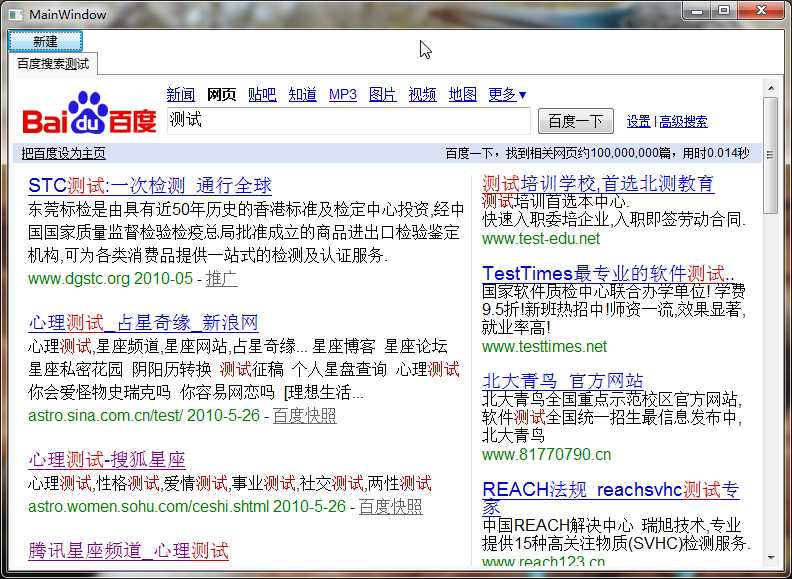Open the 视频 category link
This screenshot has height=579, width=792.
pos(422,94)
